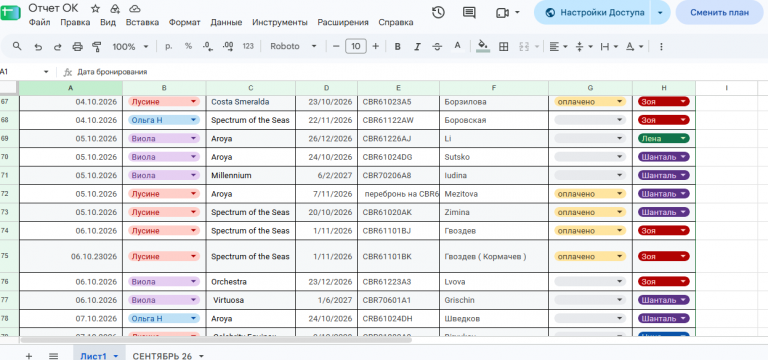768x360 pixels.
Task: Open horizontal align options
Action: pyautogui.click(x=558, y=47)
